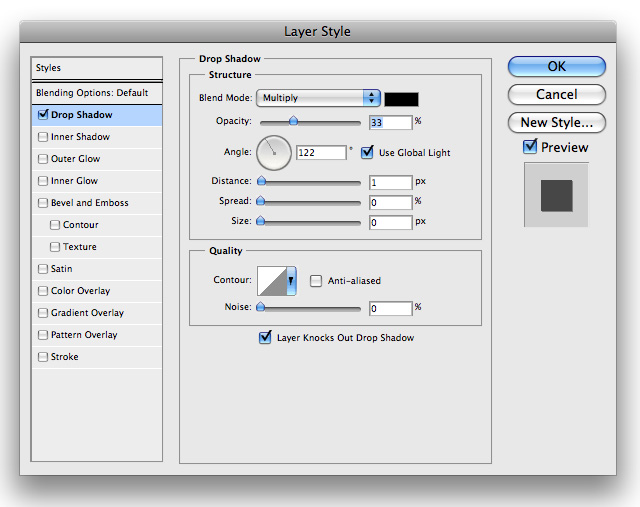Select the Inner Shadow list label
This screenshot has width=640, height=507.
pyautogui.click(x=80, y=137)
